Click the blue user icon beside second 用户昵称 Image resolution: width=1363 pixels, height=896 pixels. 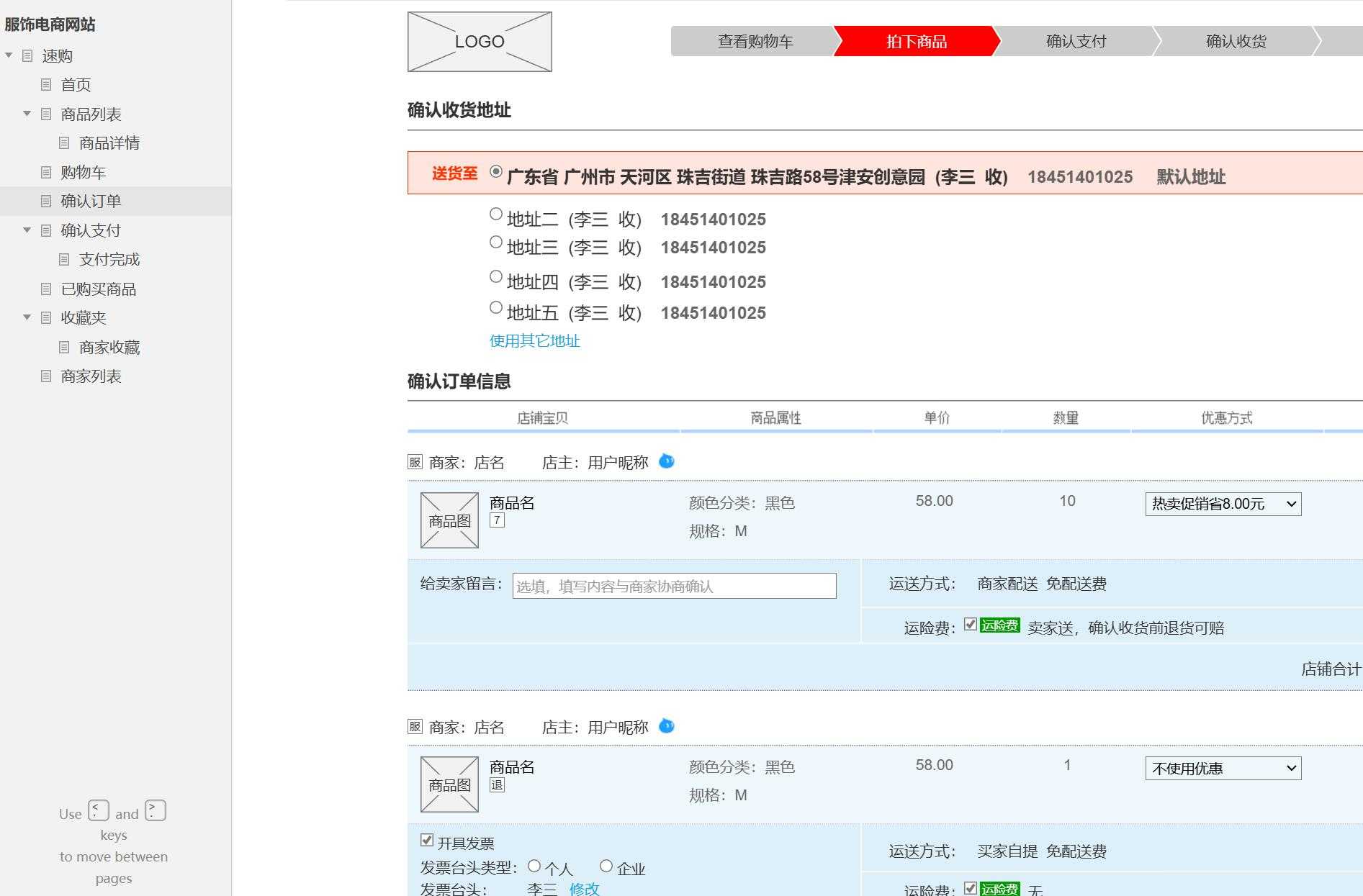pyautogui.click(x=667, y=726)
